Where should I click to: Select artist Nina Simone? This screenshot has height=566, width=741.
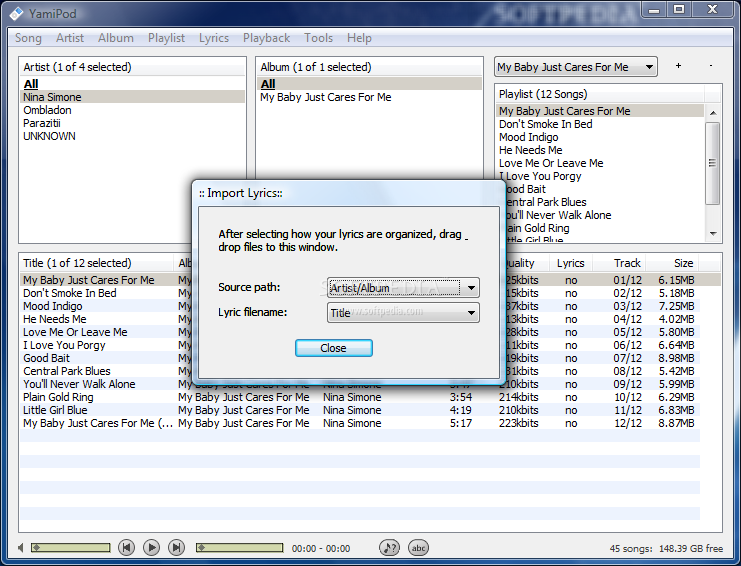(133, 97)
